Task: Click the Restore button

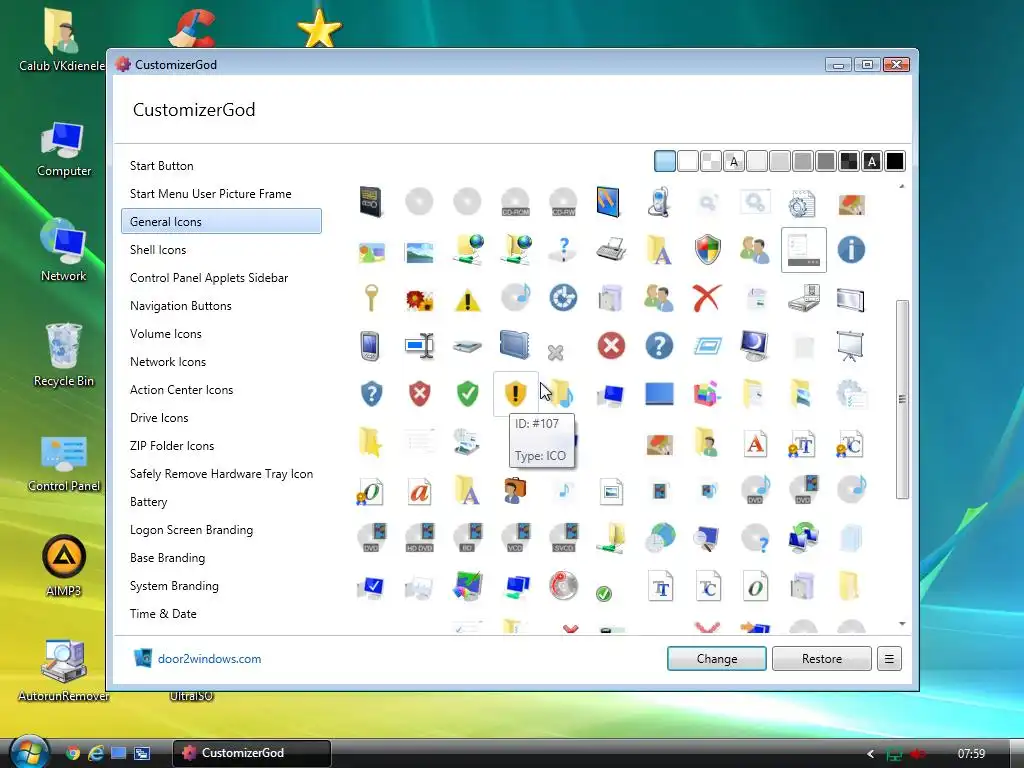Action: (x=822, y=658)
